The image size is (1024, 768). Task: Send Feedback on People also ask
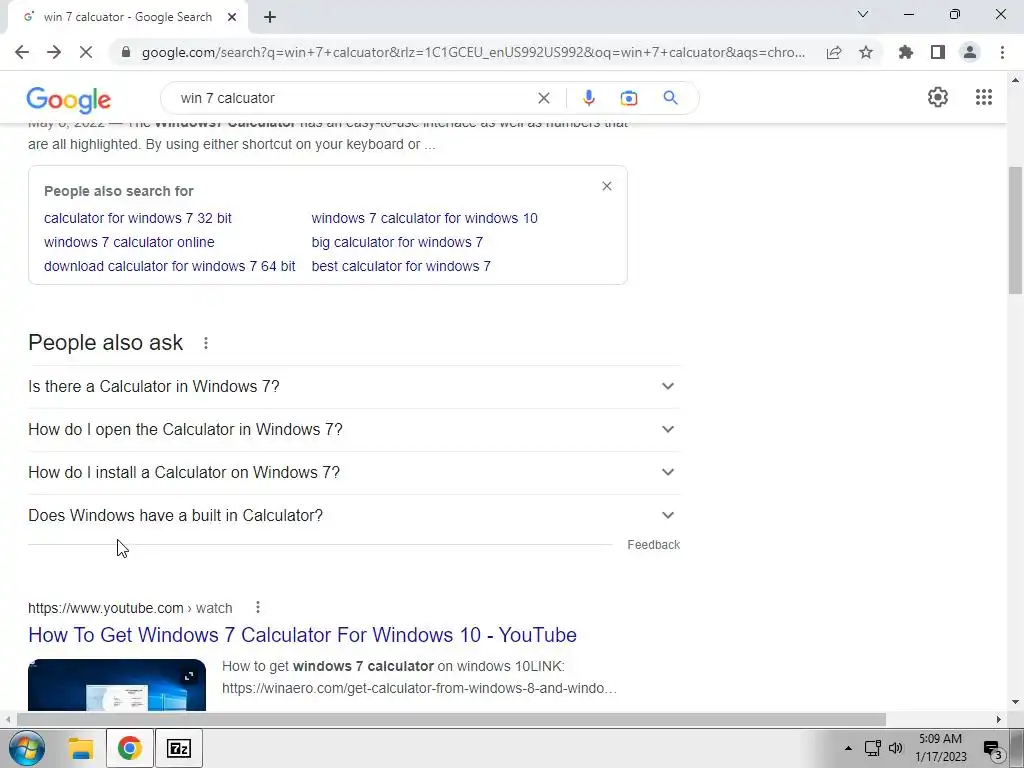[x=654, y=545]
